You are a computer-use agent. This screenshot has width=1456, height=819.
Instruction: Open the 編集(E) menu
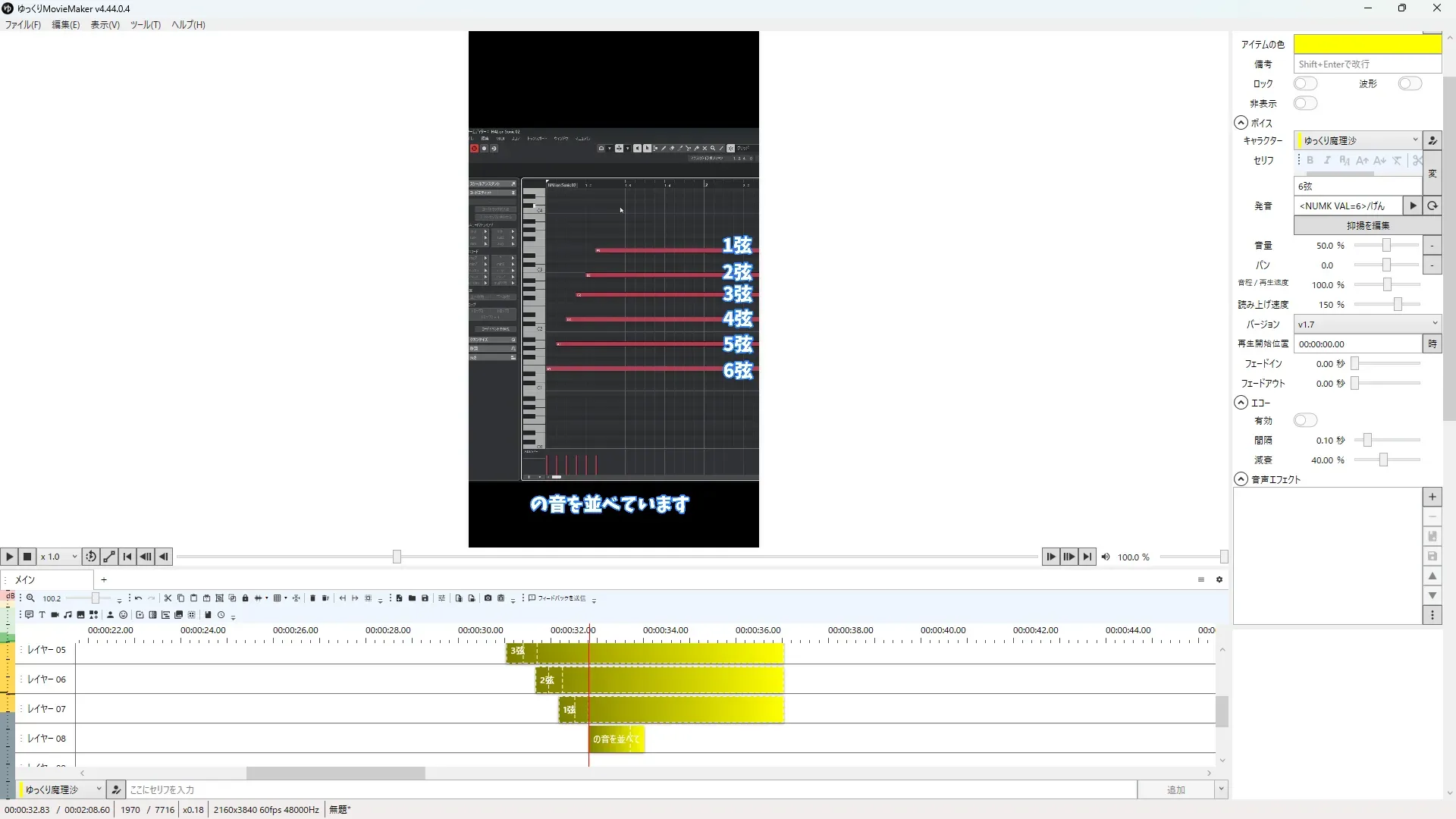(x=65, y=24)
